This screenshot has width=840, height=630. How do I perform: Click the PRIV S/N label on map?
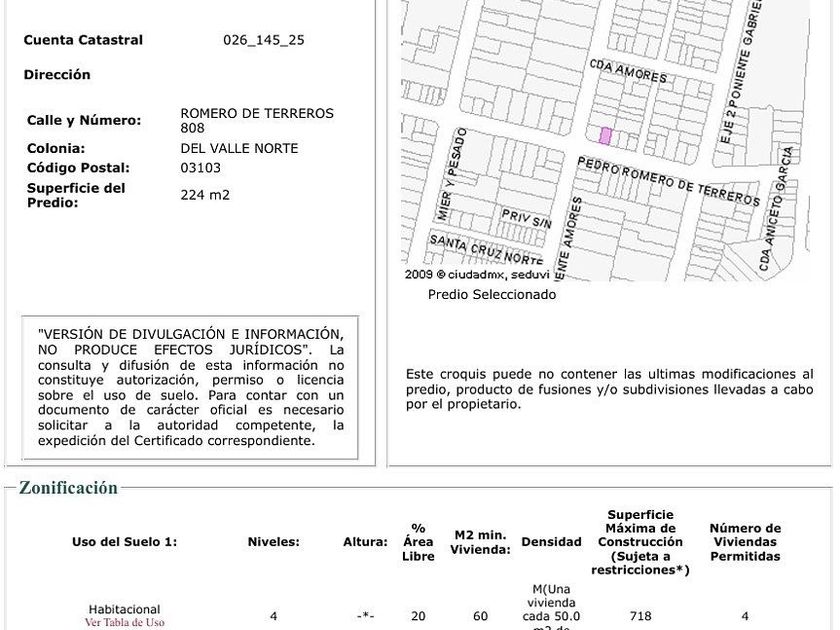pos(526,219)
